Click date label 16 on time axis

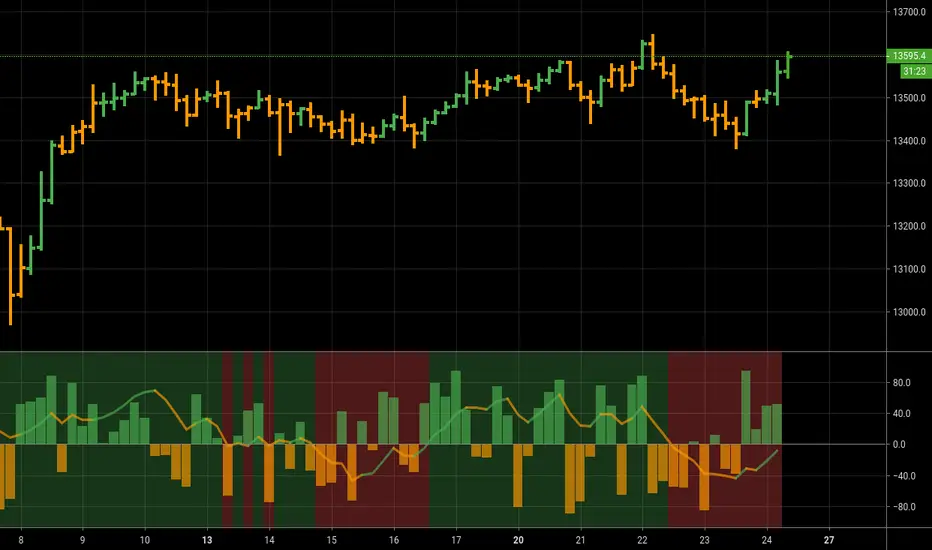pos(393,540)
